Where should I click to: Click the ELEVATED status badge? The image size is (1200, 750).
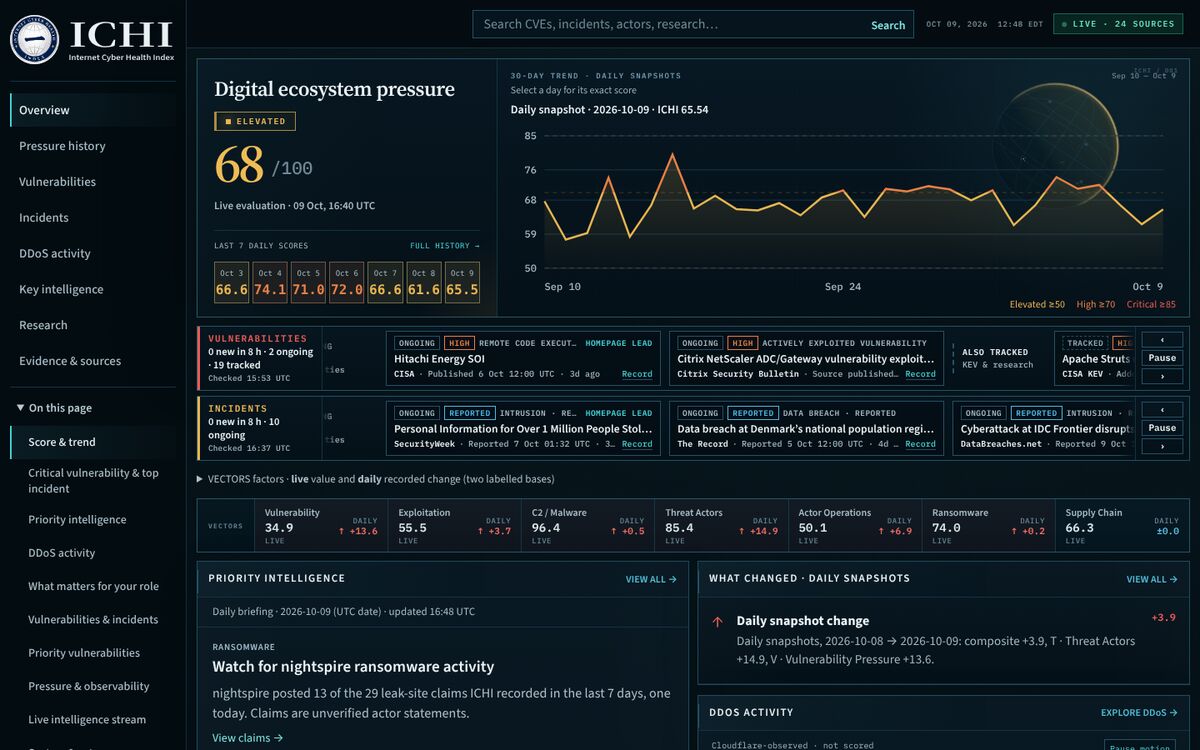[255, 122]
